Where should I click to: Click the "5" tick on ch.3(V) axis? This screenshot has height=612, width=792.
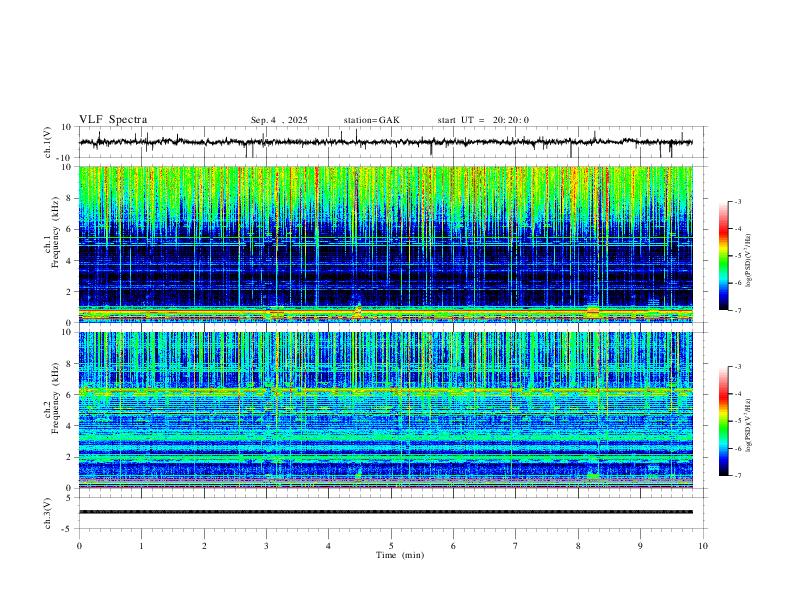[69, 498]
